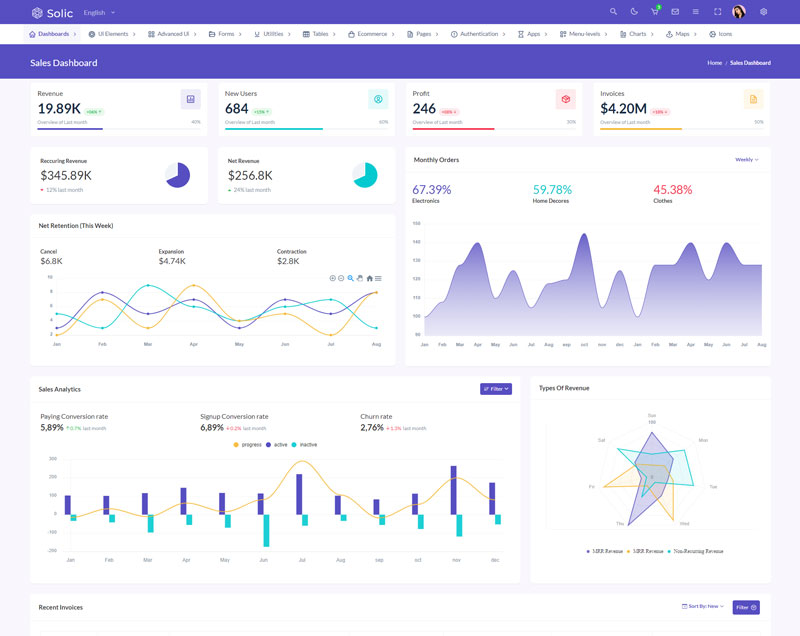The height and width of the screenshot is (636, 800).
Task: Open the Ecommerce menu
Action: pos(371,34)
